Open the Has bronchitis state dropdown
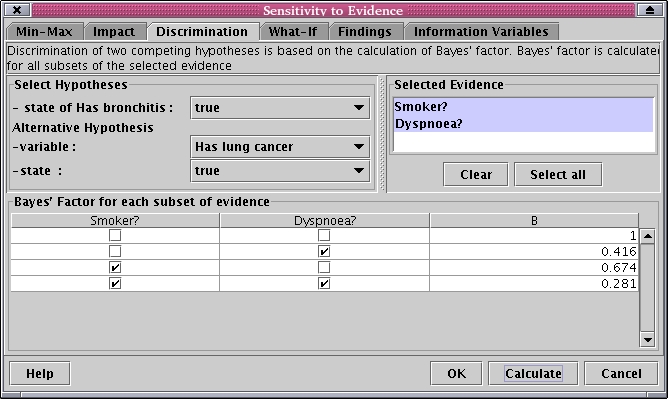 [x=280, y=108]
